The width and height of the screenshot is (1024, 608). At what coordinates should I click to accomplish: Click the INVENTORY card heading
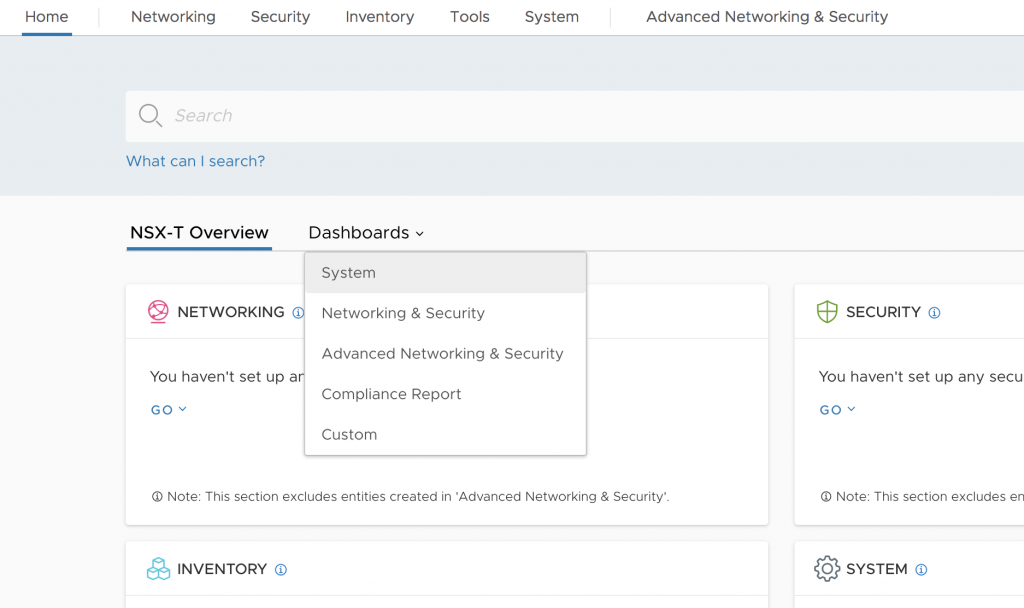click(x=222, y=569)
